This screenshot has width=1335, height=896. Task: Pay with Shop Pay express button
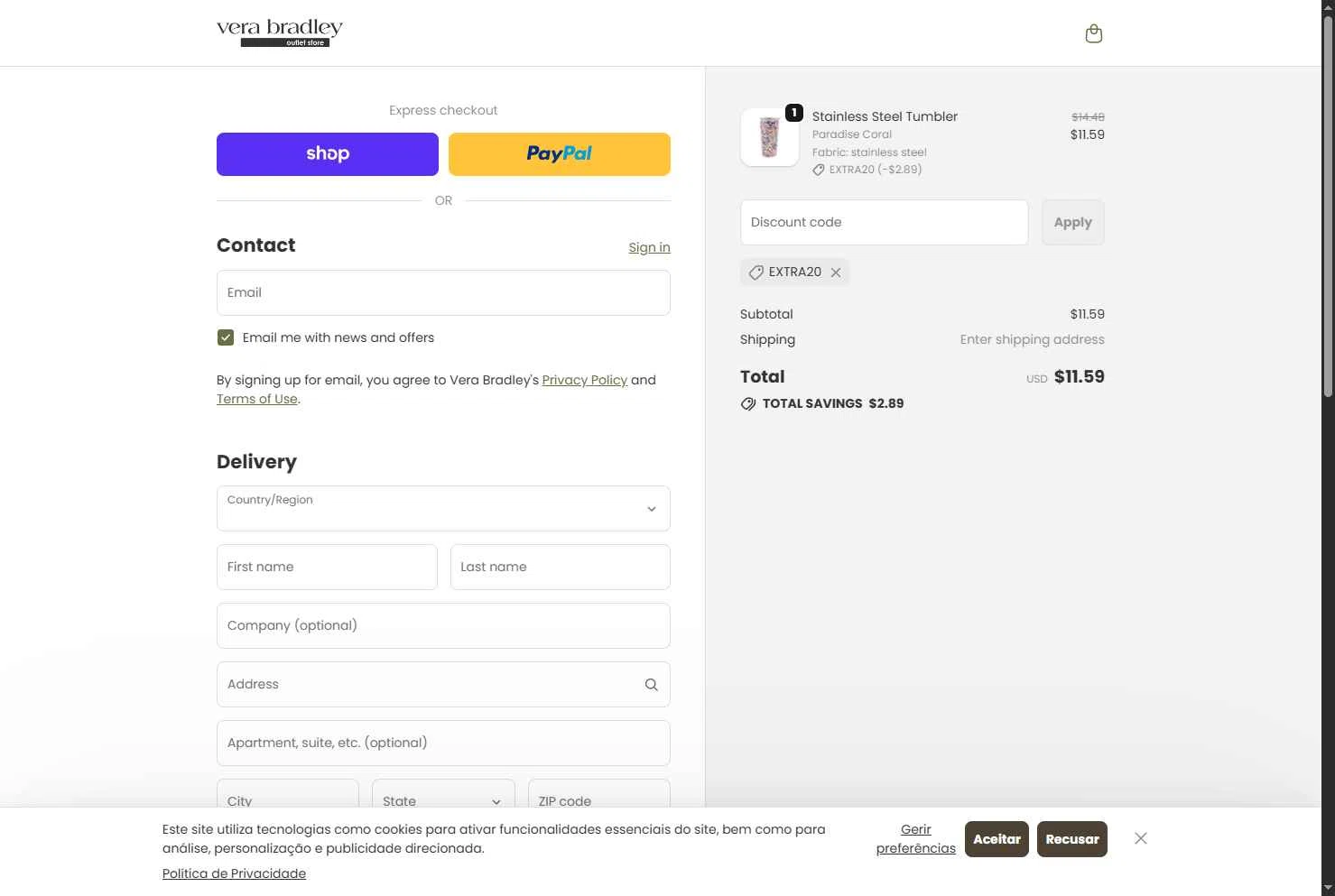pyautogui.click(x=328, y=154)
